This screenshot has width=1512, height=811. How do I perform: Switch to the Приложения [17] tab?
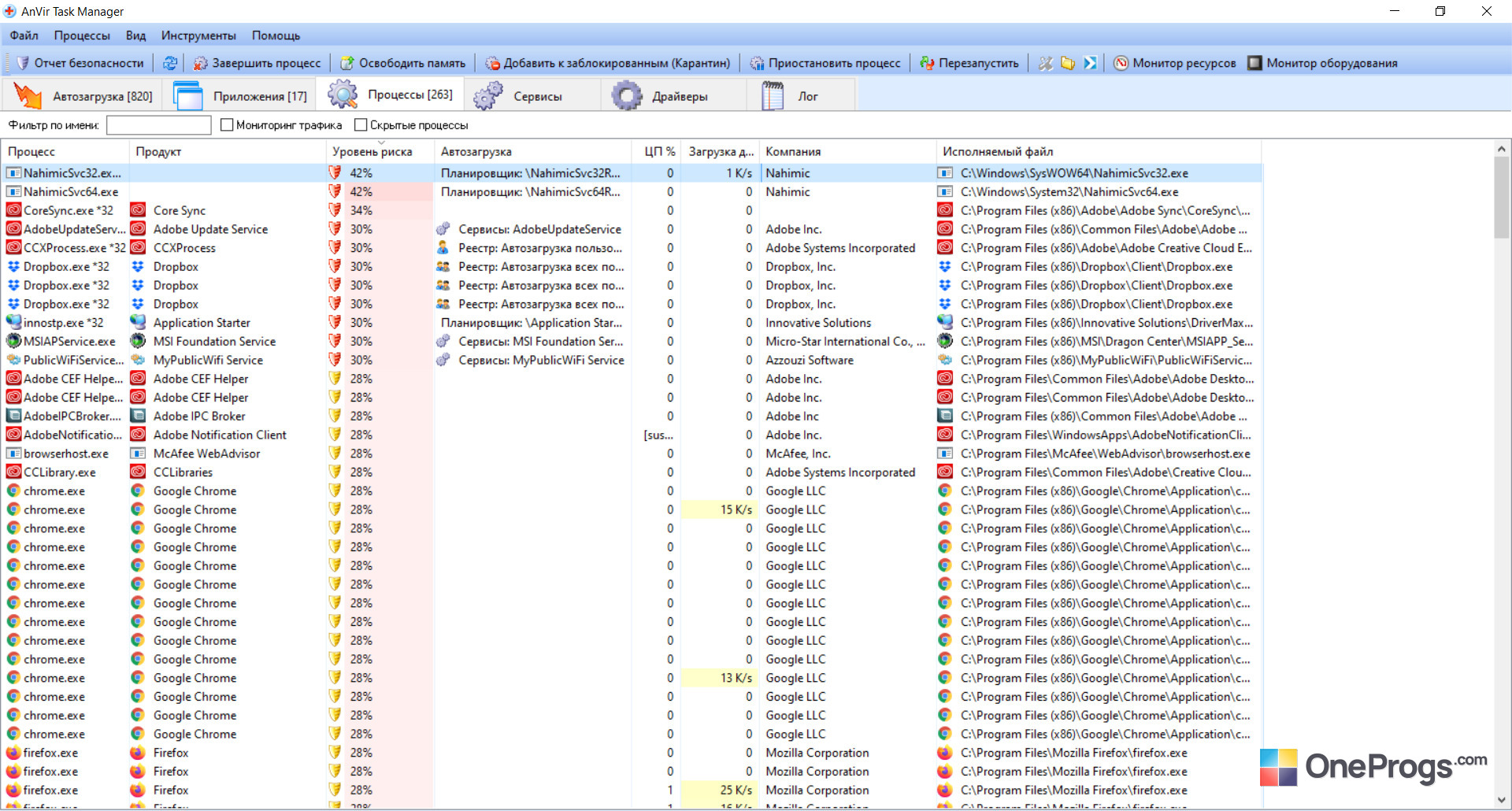pyautogui.click(x=239, y=95)
